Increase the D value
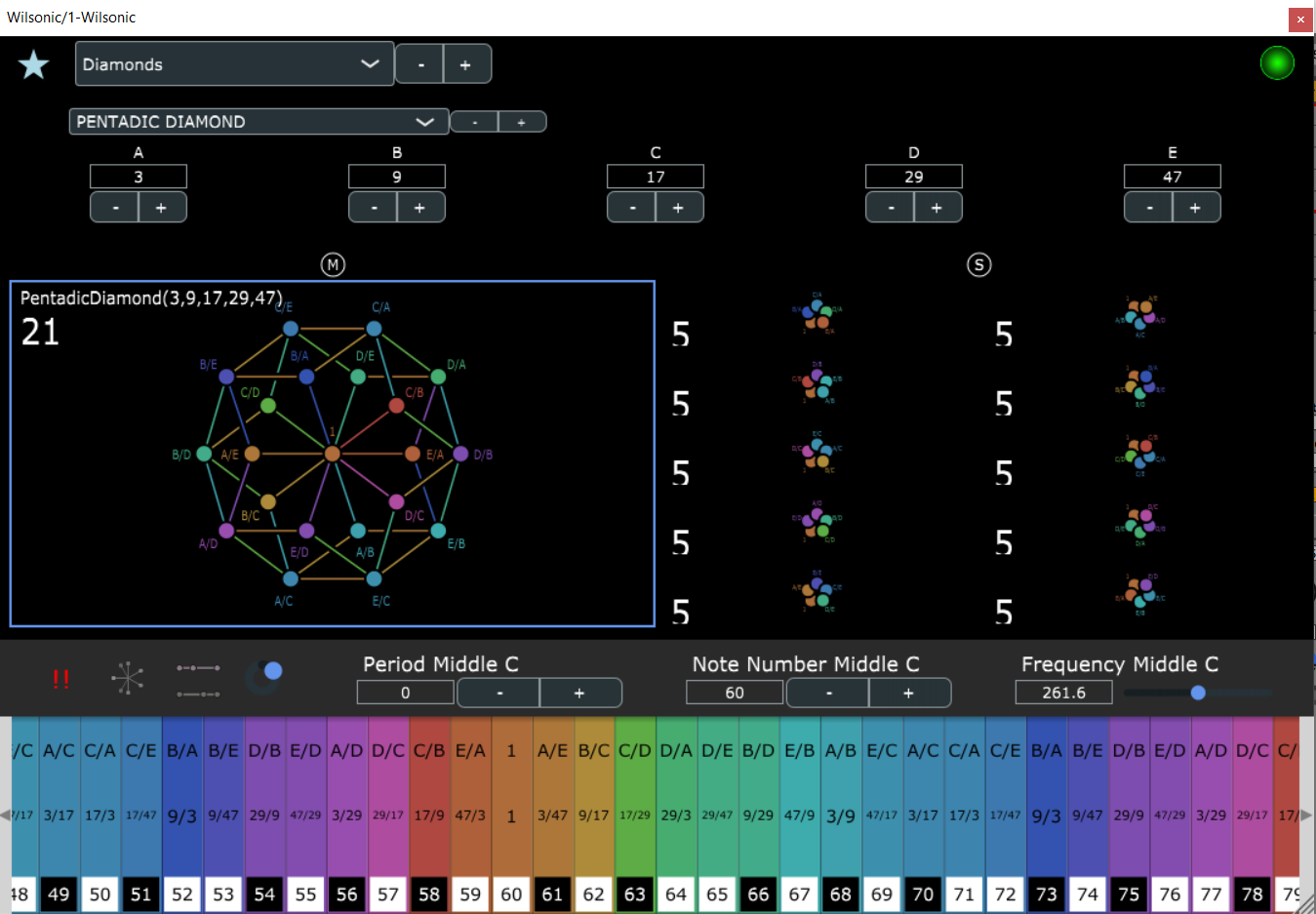The height and width of the screenshot is (914, 1316). click(x=937, y=208)
